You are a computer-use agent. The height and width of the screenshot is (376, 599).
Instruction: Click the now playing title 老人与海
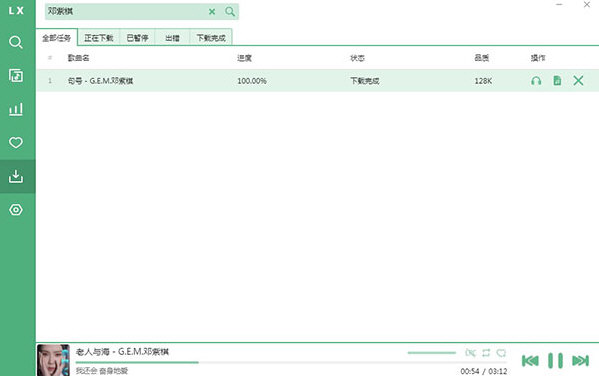pyautogui.click(x=122, y=351)
